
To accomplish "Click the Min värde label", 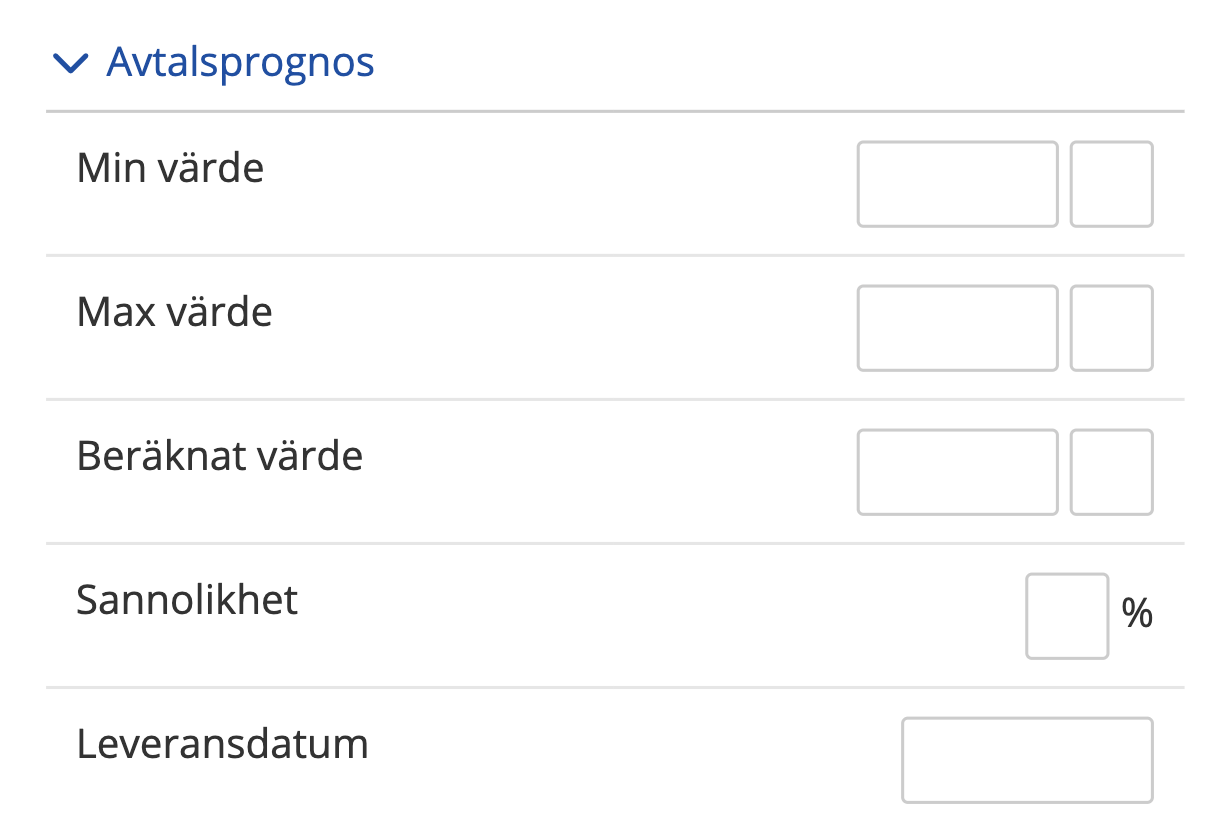I will point(170,168).
